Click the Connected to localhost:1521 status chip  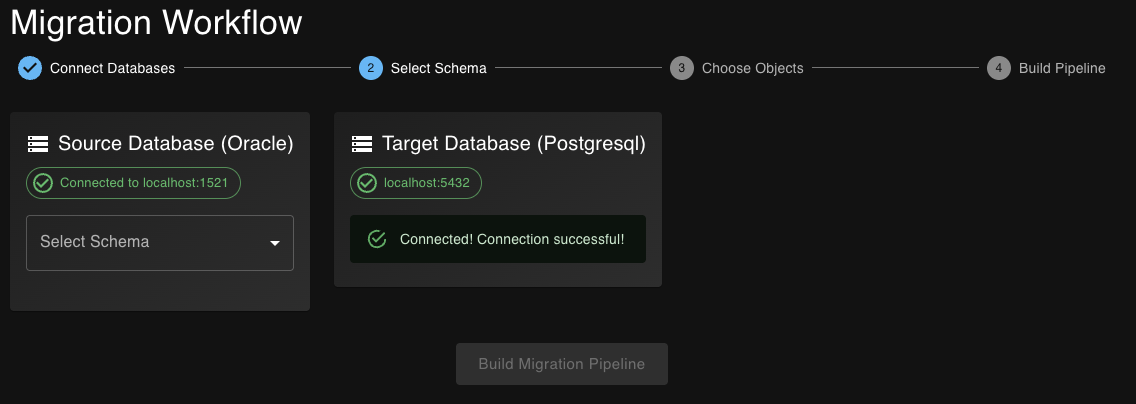coord(134,183)
